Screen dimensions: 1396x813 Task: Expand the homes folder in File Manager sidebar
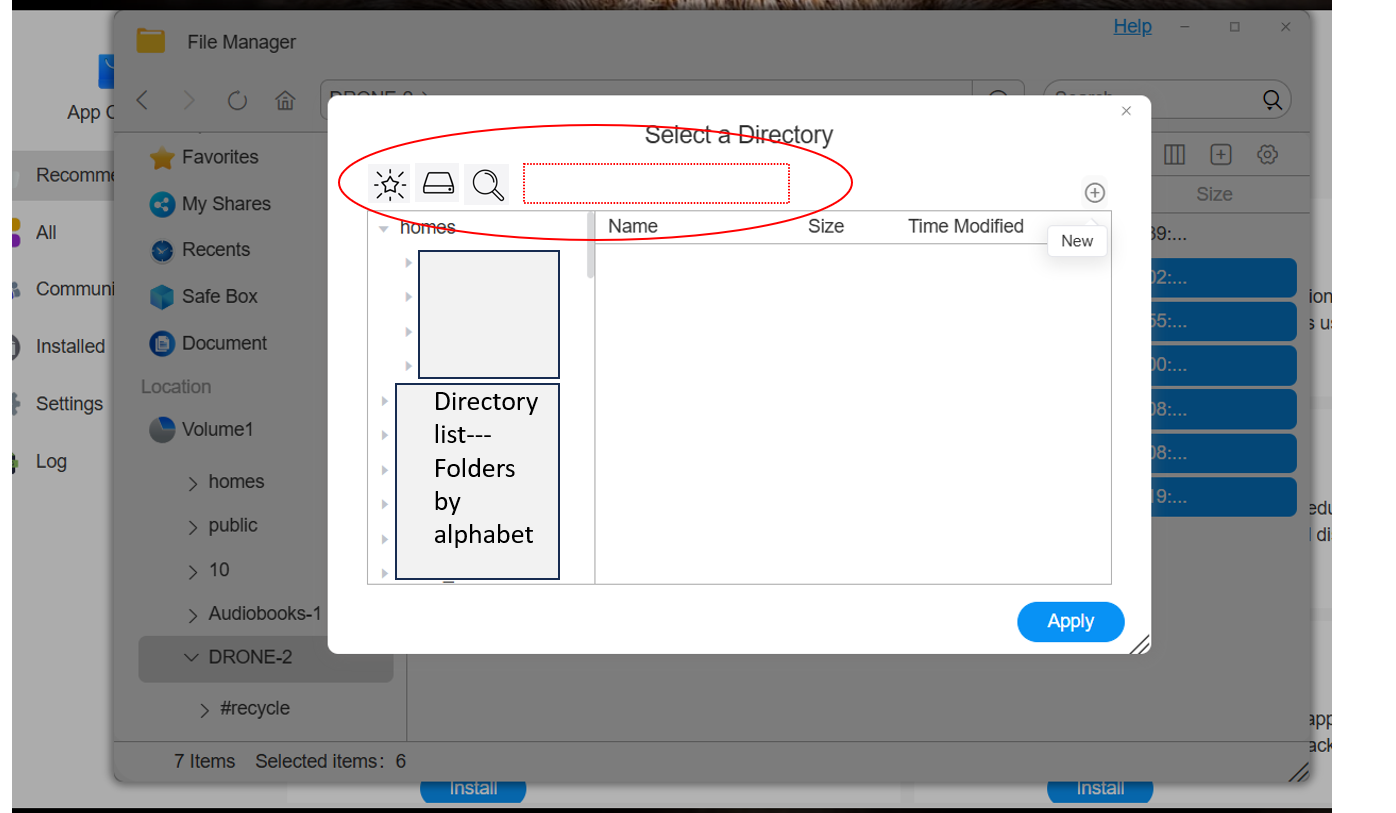point(193,484)
